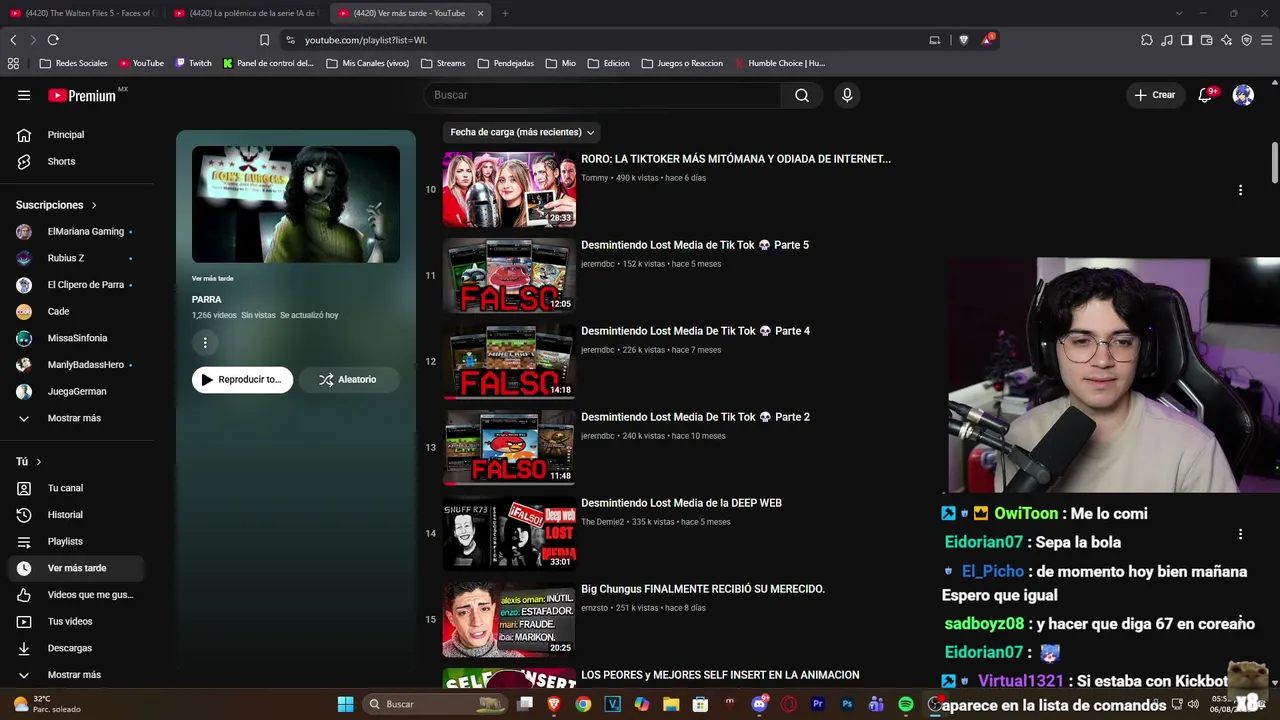Open Brave VPN shield icon
The width and height of the screenshot is (1280, 720).
pyautogui.click(x=1246, y=40)
